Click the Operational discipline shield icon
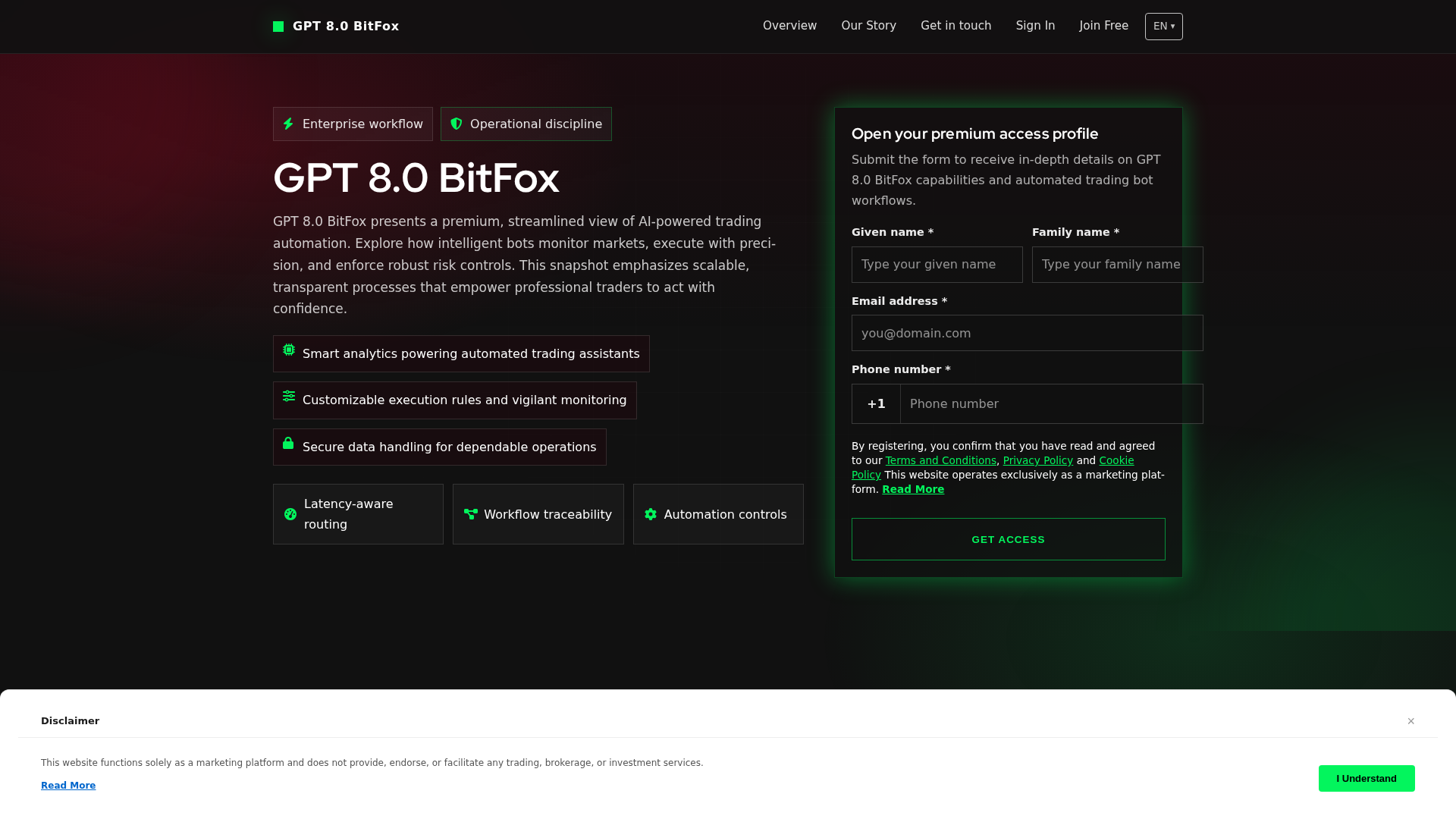1456x819 pixels. point(457,124)
